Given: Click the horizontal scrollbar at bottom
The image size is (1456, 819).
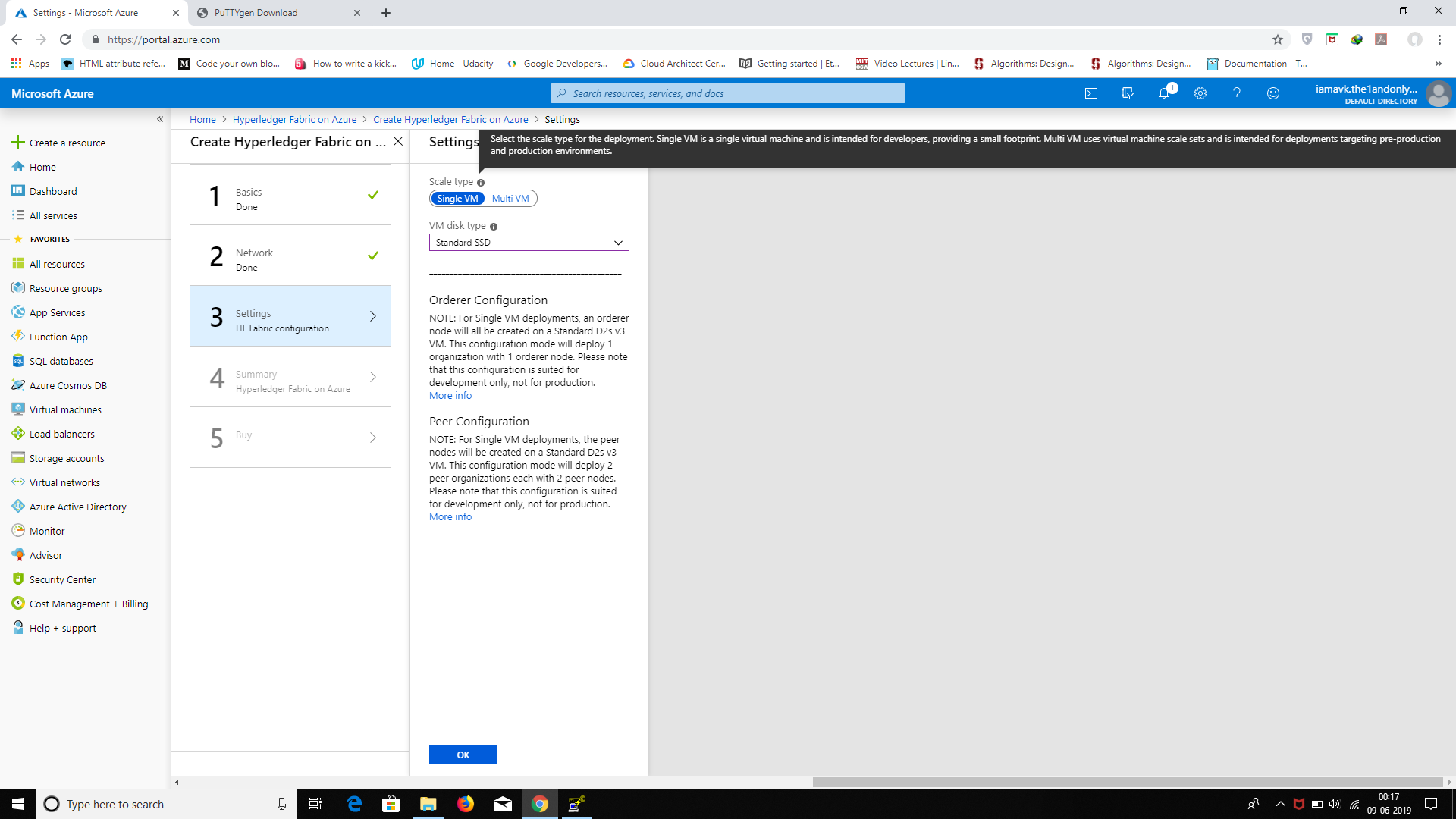Looking at the screenshot, I should pyautogui.click(x=1127, y=782).
